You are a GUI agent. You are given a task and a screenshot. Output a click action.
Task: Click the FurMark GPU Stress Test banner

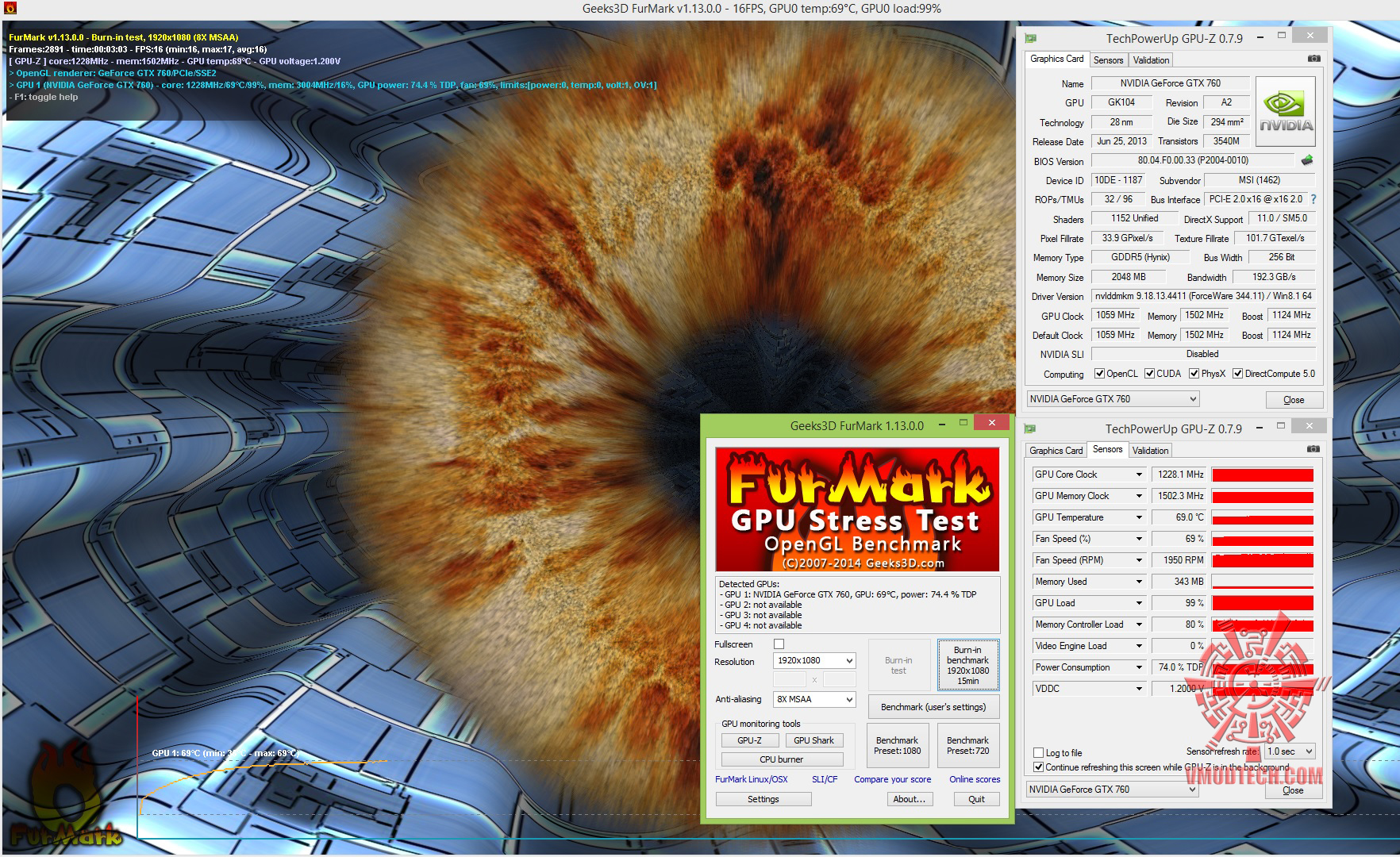(x=857, y=509)
